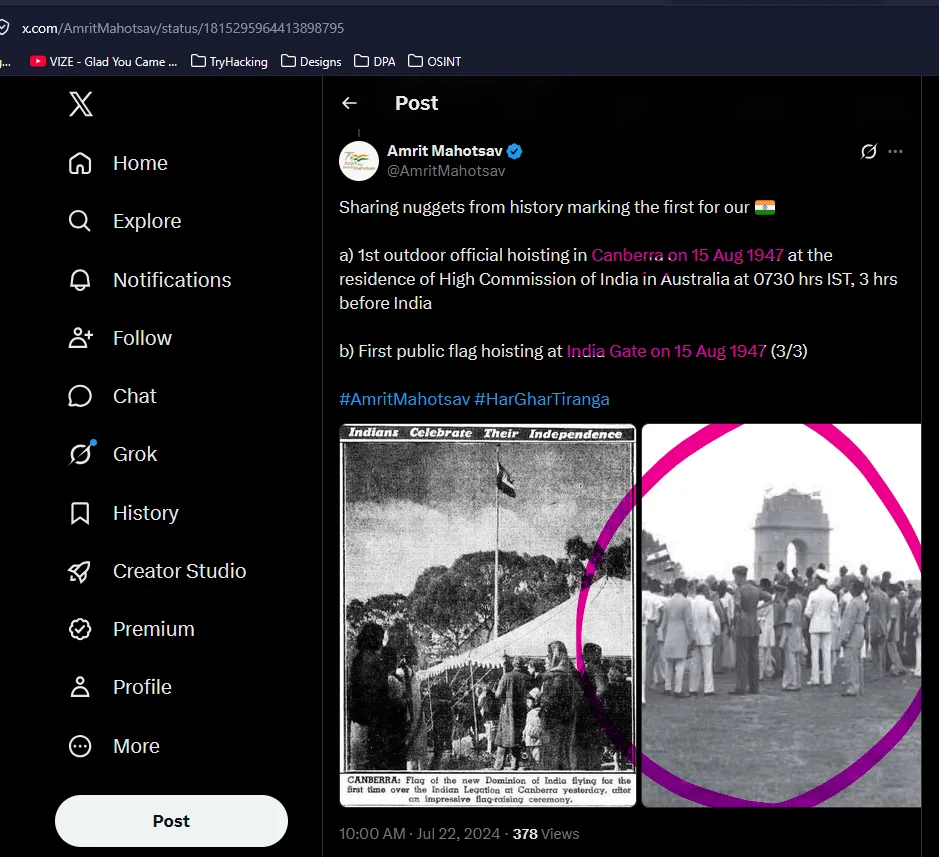
Task: Select the Explore menu label
Action: 147,221
